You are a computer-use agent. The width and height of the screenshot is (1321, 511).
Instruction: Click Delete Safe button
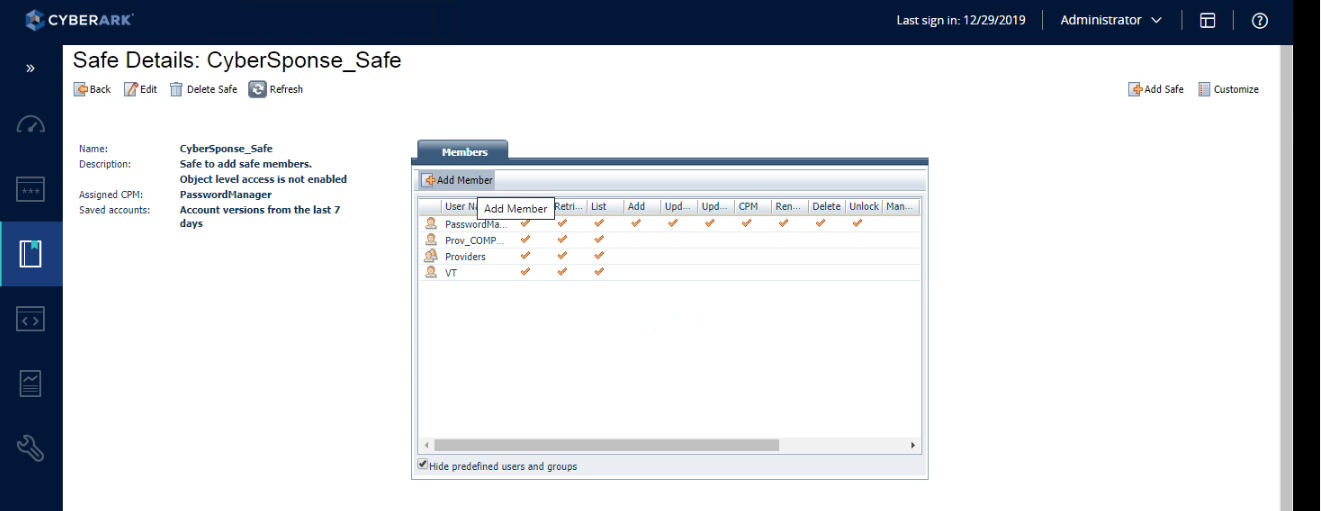tap(203, 89)
